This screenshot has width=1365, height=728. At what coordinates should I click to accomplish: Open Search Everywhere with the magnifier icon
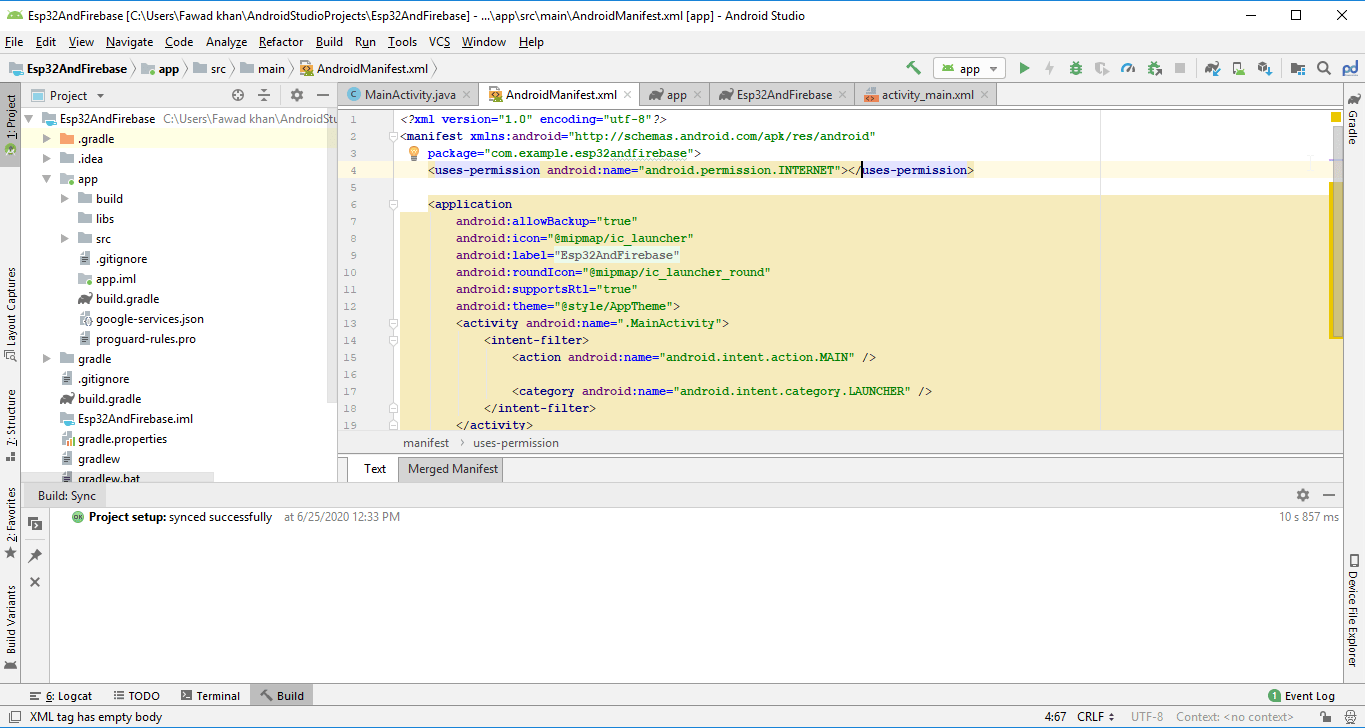tap(1322, 68)
